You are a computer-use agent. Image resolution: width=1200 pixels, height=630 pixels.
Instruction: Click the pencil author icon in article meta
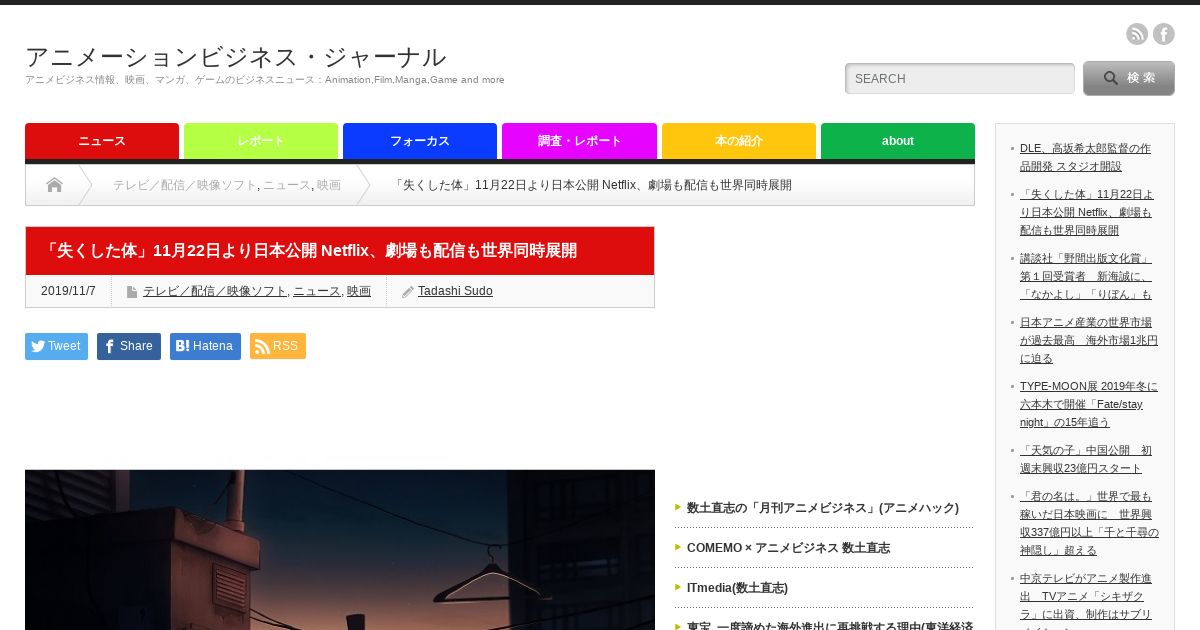tap(407, 292)
